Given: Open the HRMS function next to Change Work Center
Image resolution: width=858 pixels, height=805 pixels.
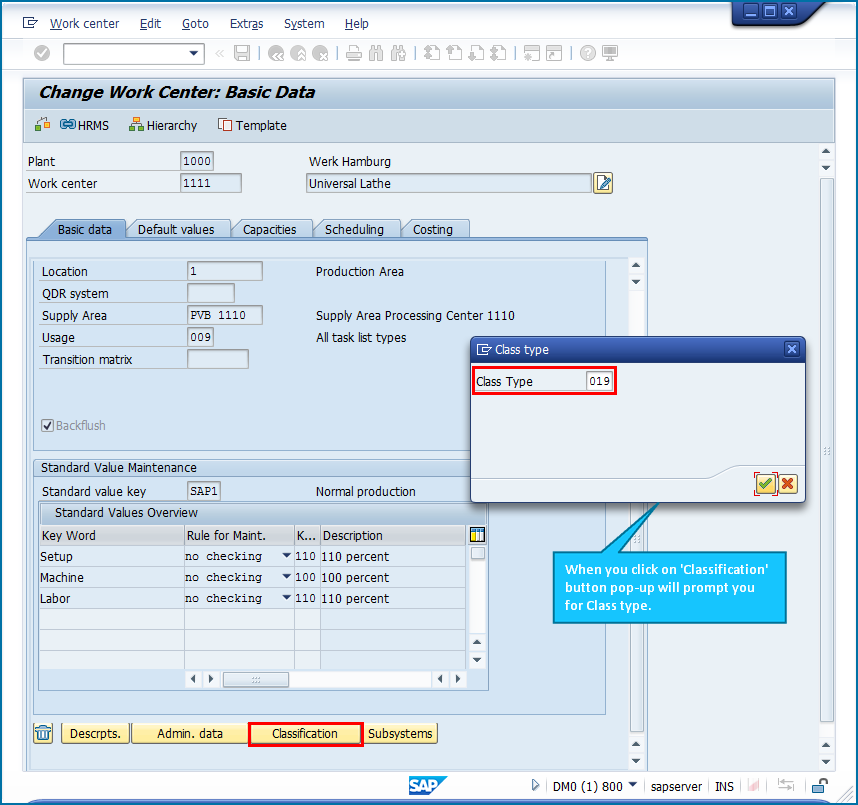Looking at the screenshot, I should coord(85,125).
